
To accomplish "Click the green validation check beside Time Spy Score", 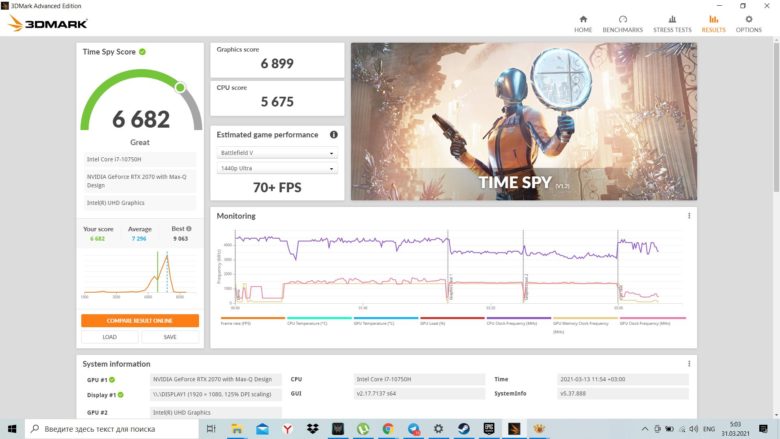I will [x=142, y=52].
